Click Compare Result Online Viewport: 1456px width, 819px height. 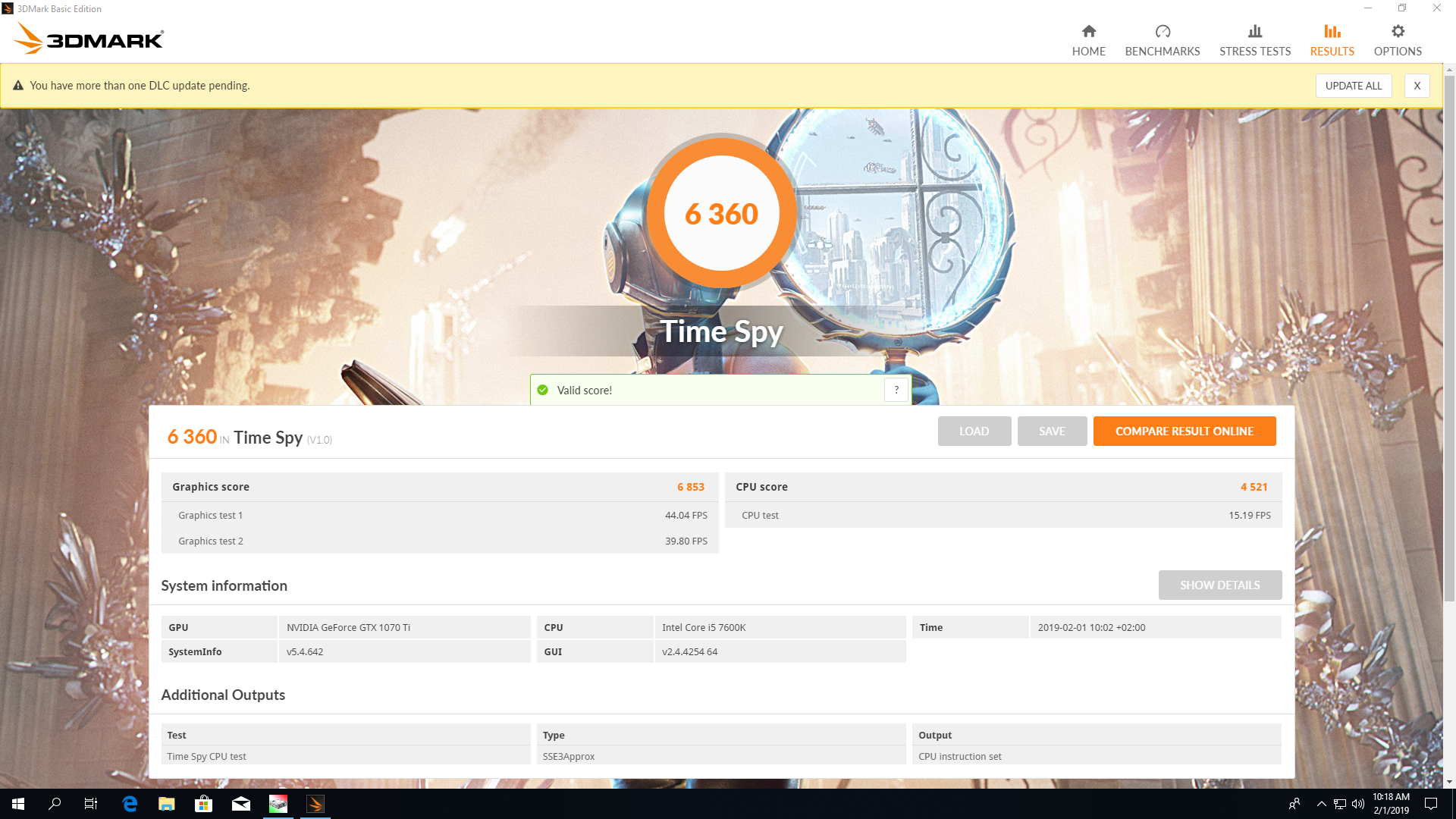1184,431
